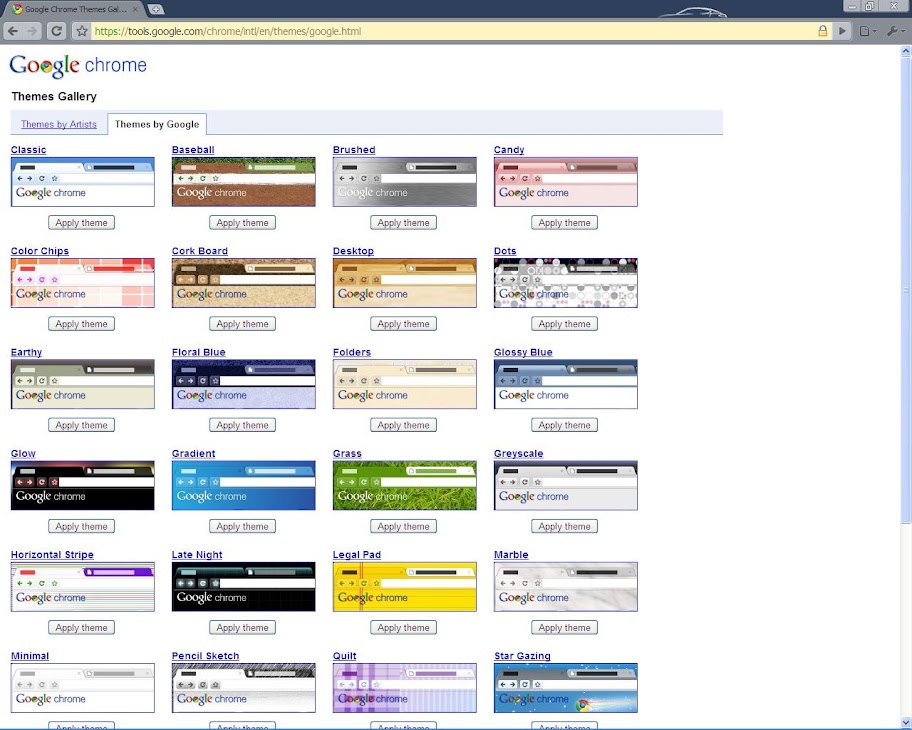The width and height of the screenshot is (912, 730).
Task: Open the Star Gazing theme link
Action: point(522,656)
